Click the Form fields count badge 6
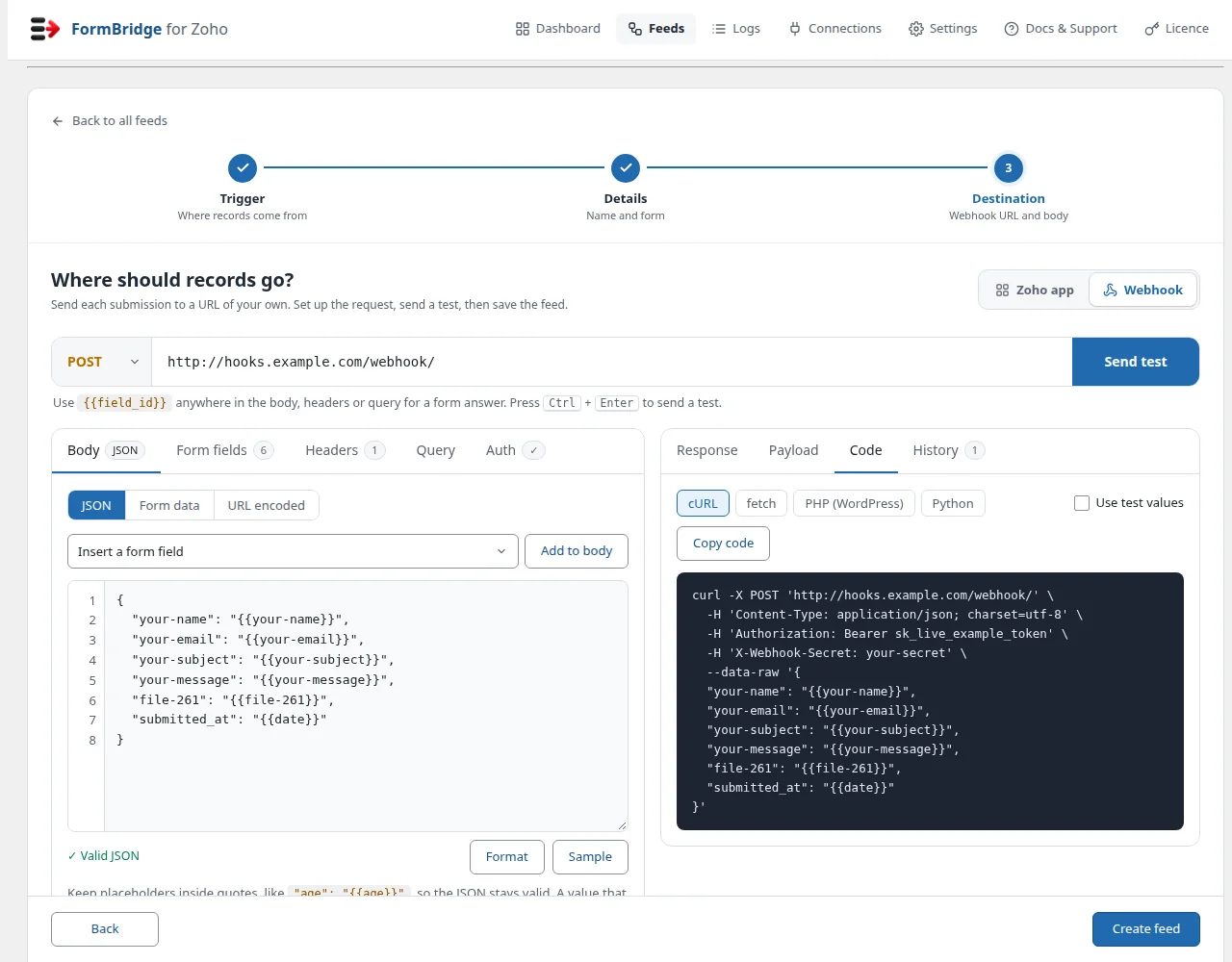1232x962 pixels. [x=264, y=450]
